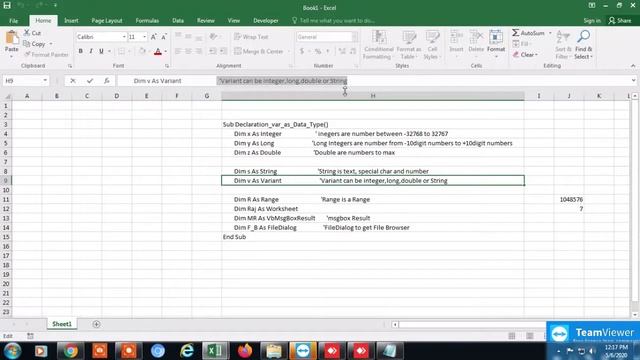This screenshot has width=640, height=360.
Task: Open the font color dropdown arrow
Action: 166,51
